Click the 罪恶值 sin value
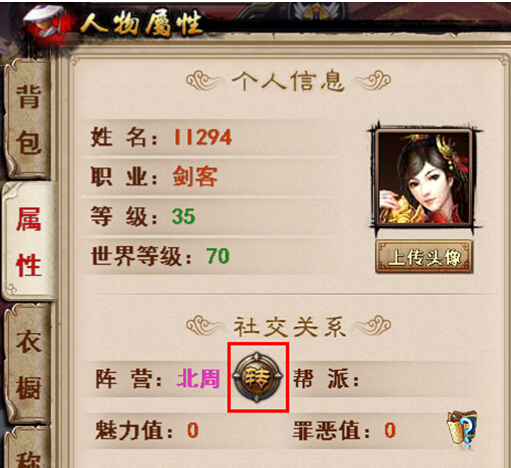 click(x=390, y=430)
